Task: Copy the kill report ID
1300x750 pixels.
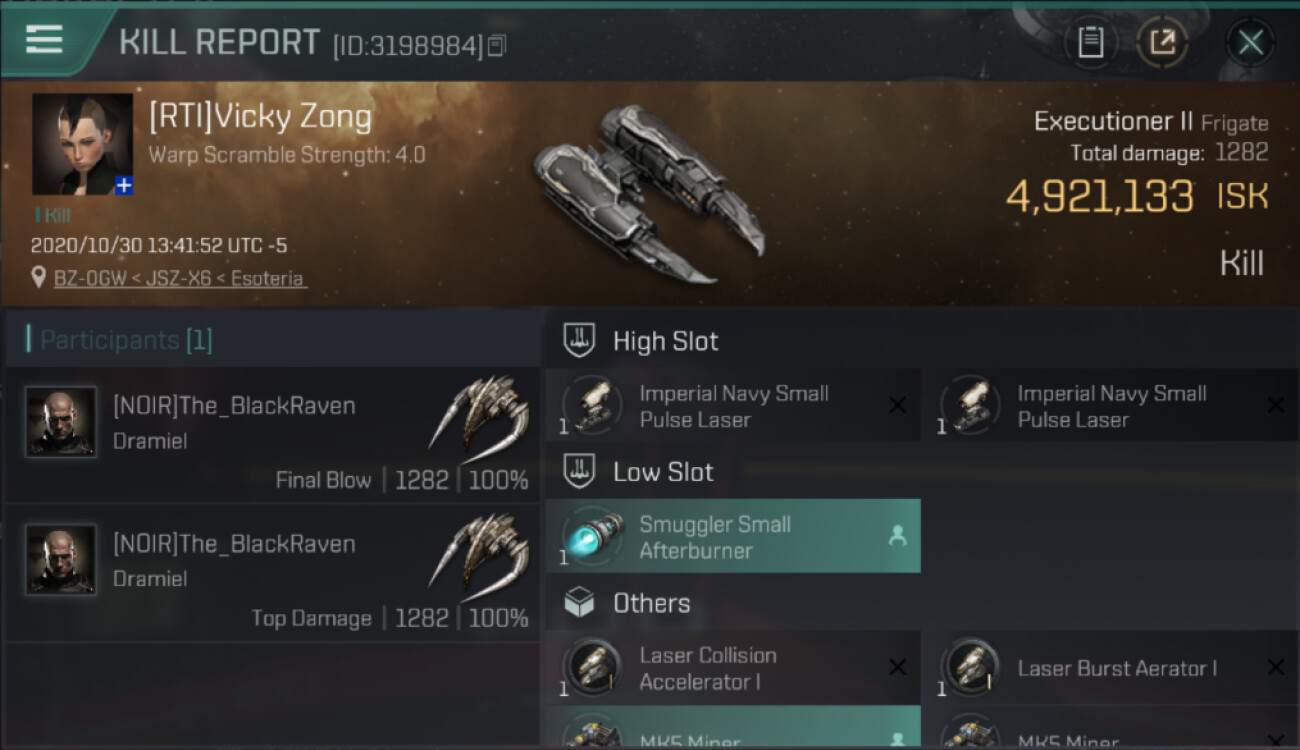Action: click(x=497, y=45)
